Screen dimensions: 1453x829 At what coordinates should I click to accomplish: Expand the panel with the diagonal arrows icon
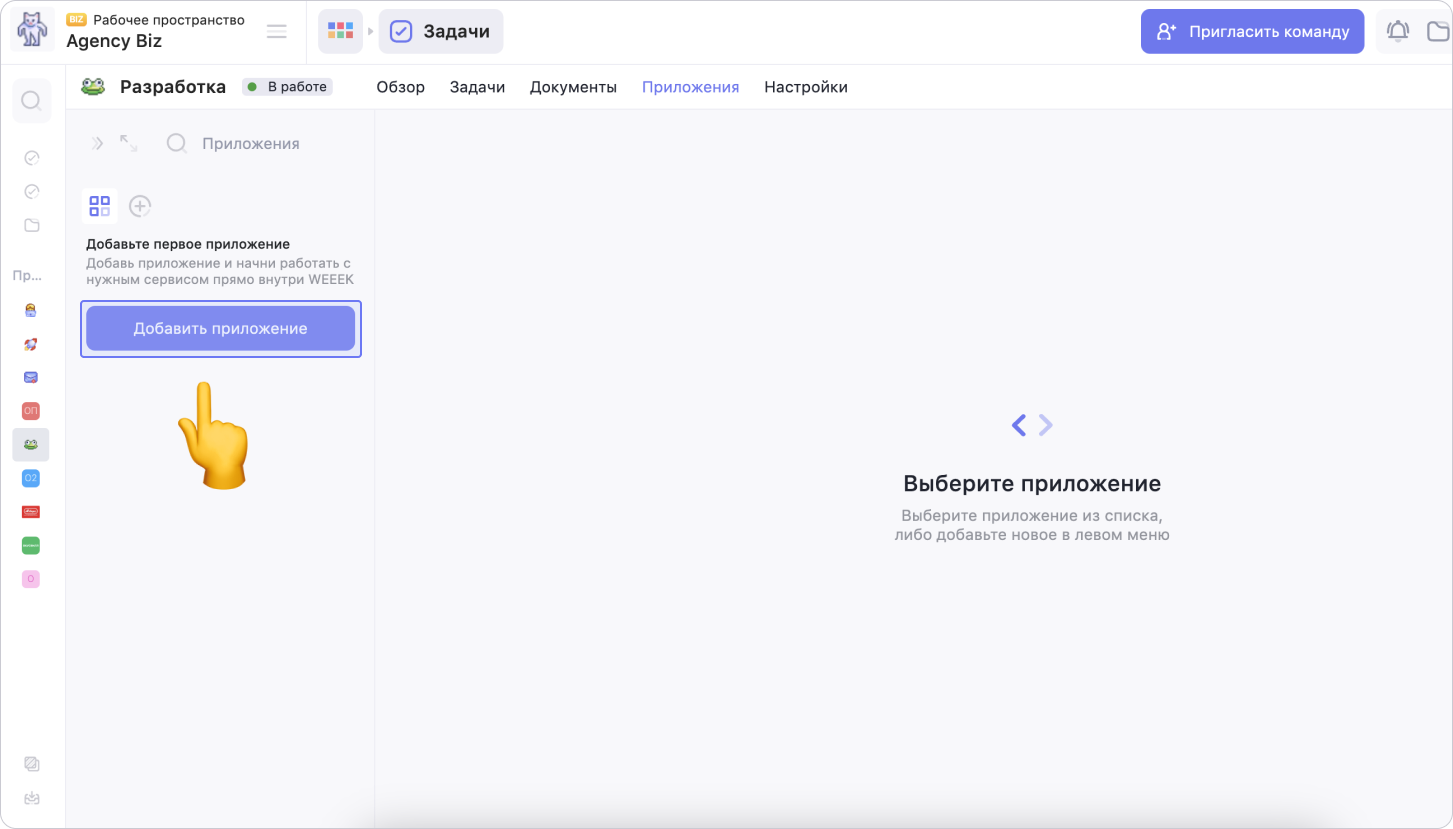tap(129, 143)
